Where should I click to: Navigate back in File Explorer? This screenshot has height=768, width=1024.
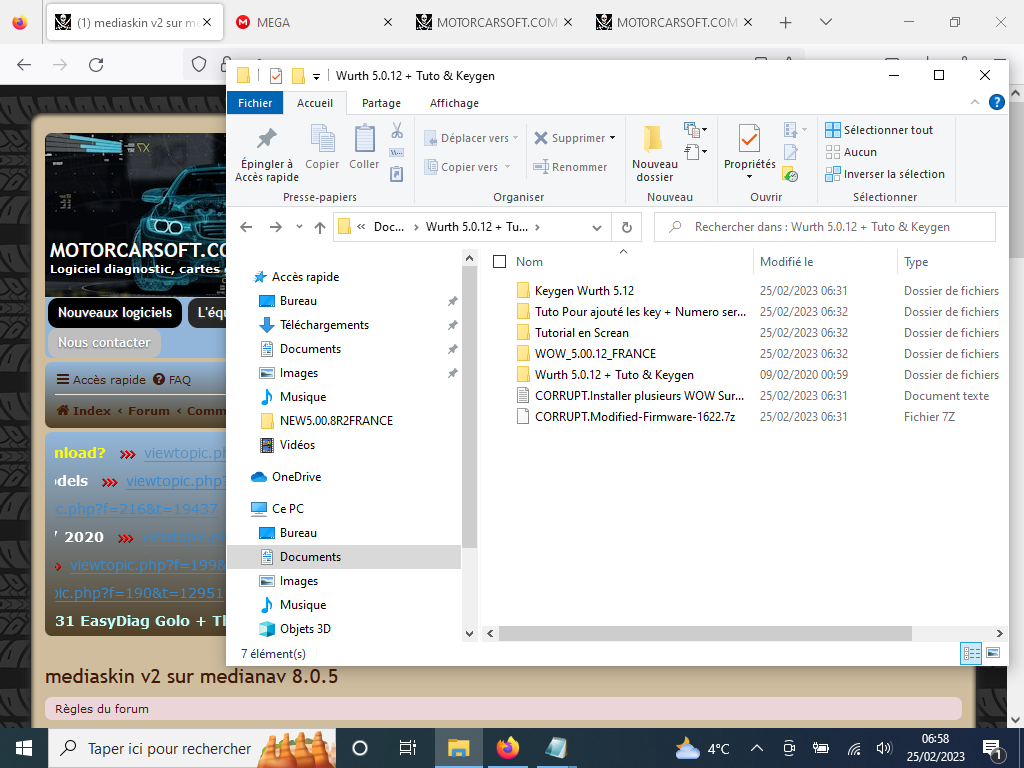(246, 227)
